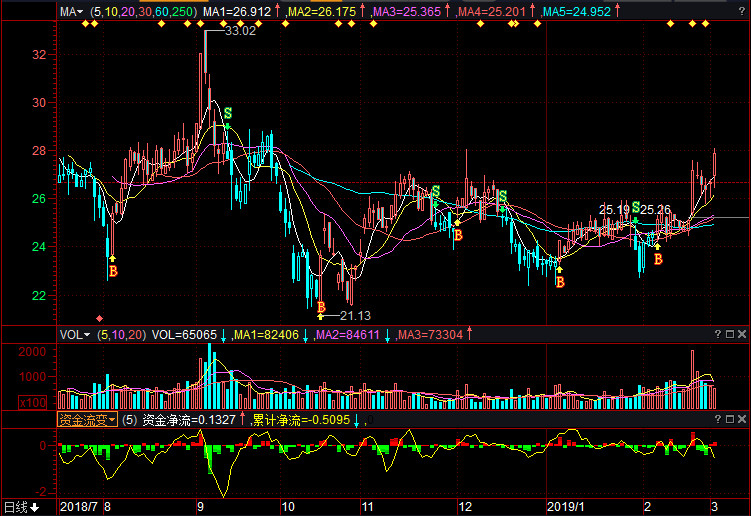Click the MA5=24.952 value
This screenshot has height=516, width=751.
coord(577,11)
